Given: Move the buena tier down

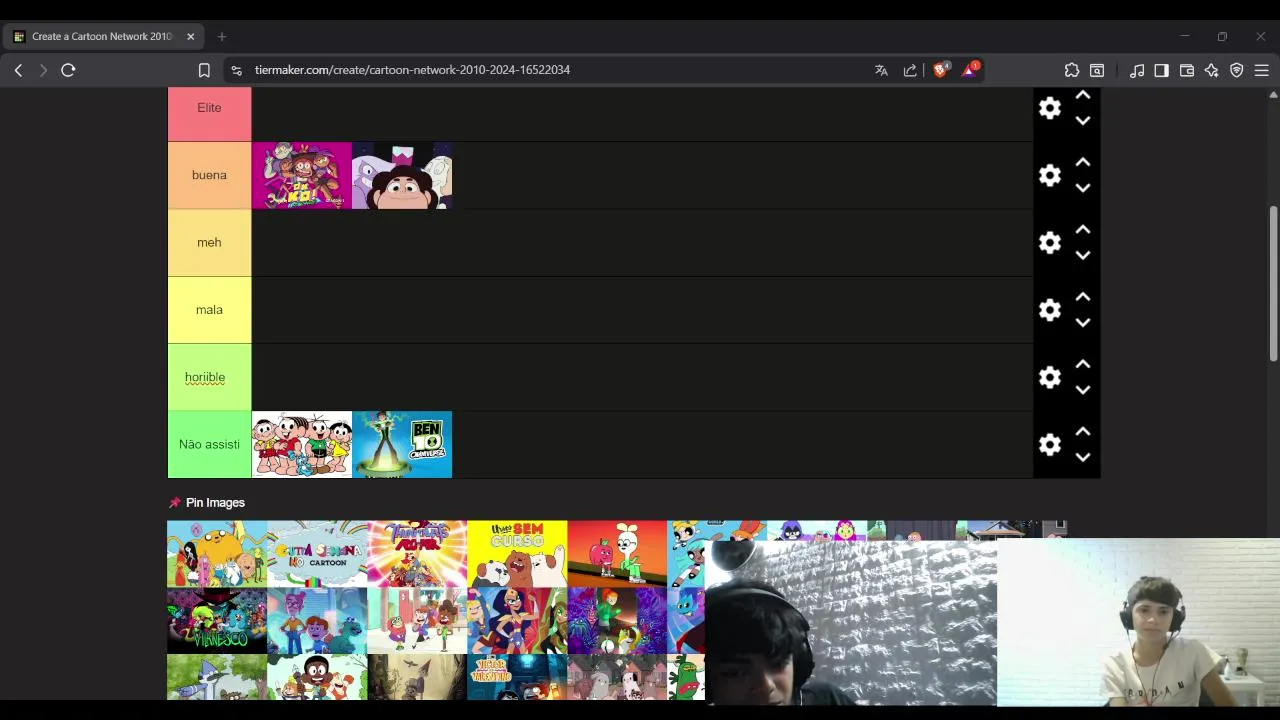Looking at the screenshot, I should [x=1083, y=188].
